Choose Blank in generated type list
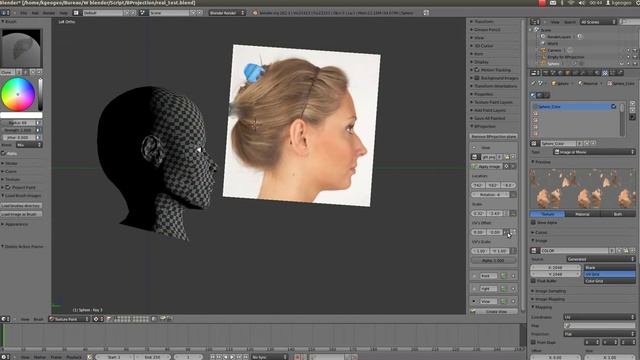The height and width of the screenshot is (360, 640). pyautogui.click(x=610, y=268)
